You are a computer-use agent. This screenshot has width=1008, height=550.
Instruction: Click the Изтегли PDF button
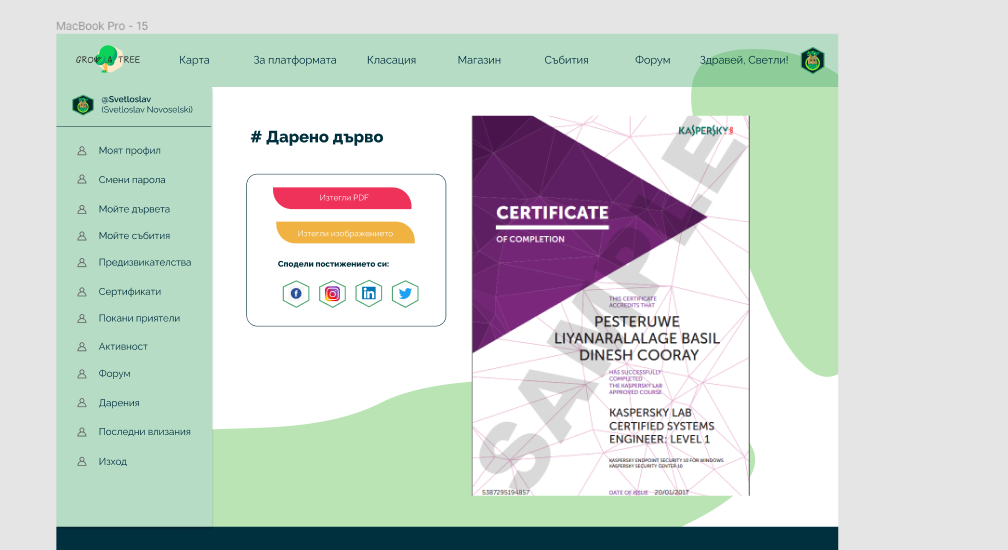[343, 198]
